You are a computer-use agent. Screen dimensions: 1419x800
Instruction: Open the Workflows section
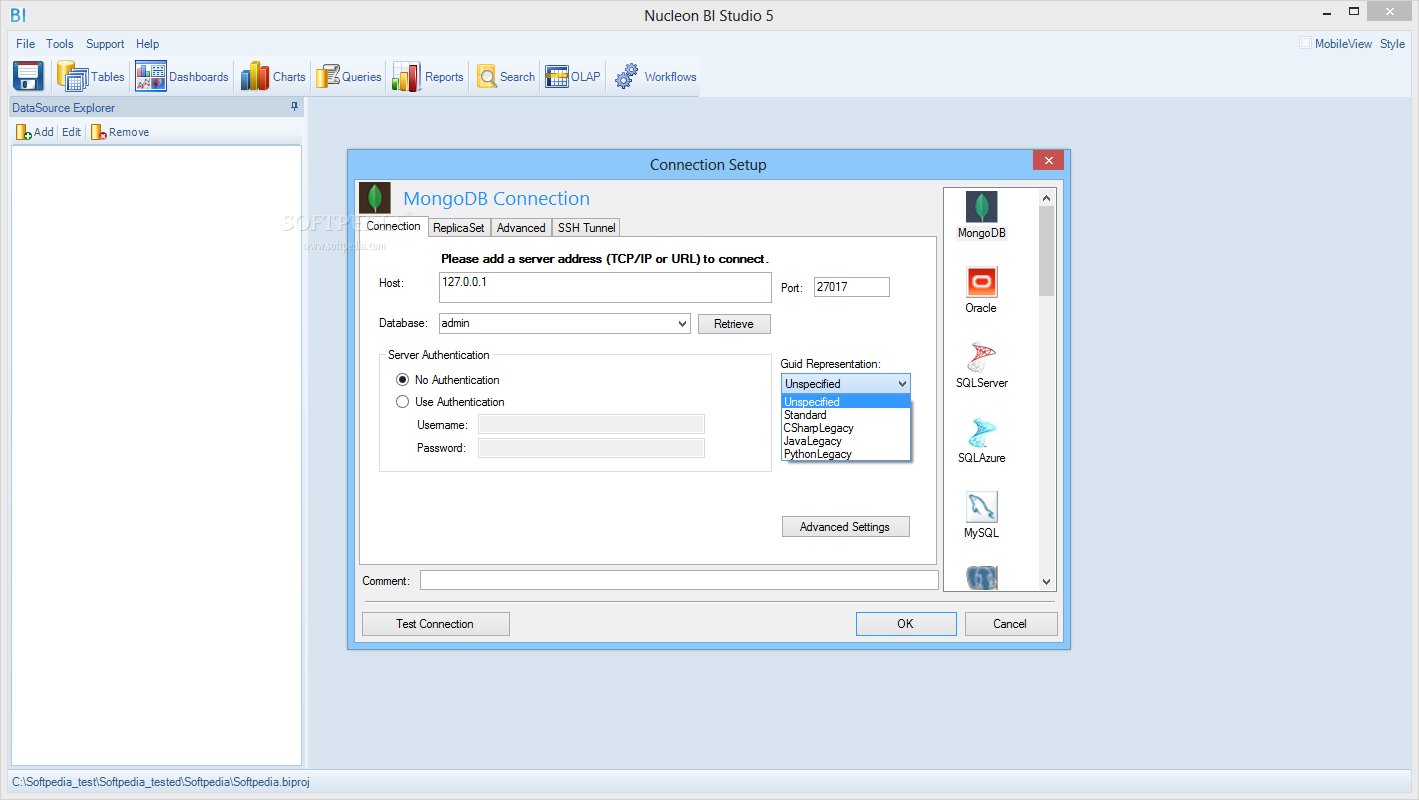(x=656, y=77)
